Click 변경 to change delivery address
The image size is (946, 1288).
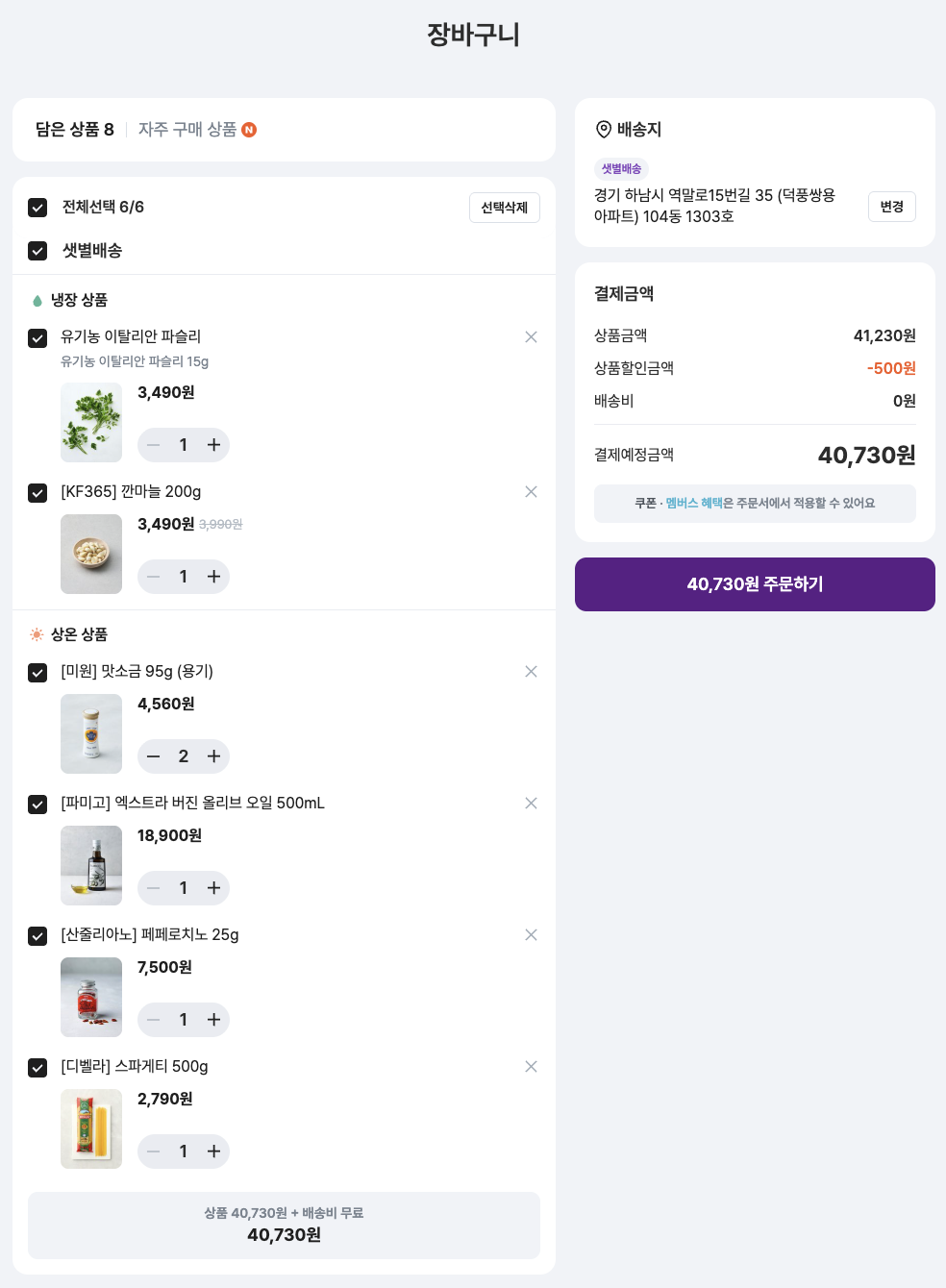tap(892, 207)
